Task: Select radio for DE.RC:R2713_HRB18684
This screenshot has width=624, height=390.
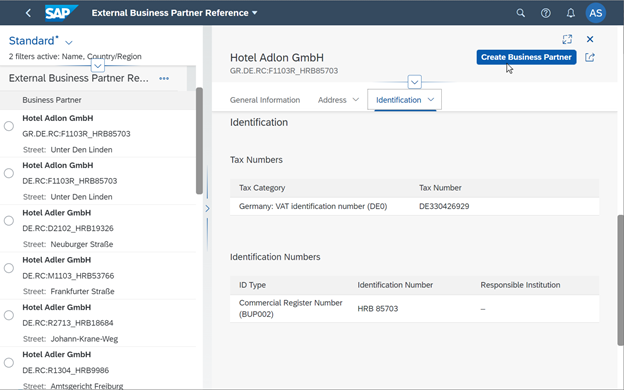Action: 9,315
